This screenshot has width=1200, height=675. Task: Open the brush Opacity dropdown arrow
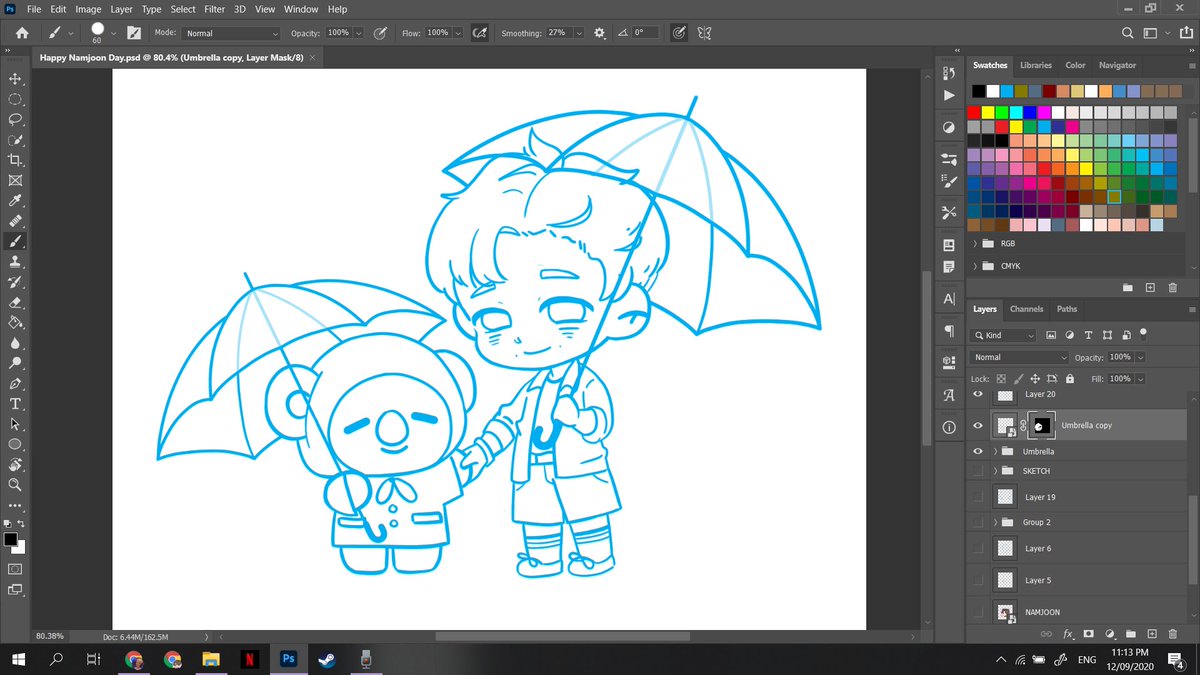point(359,33)
